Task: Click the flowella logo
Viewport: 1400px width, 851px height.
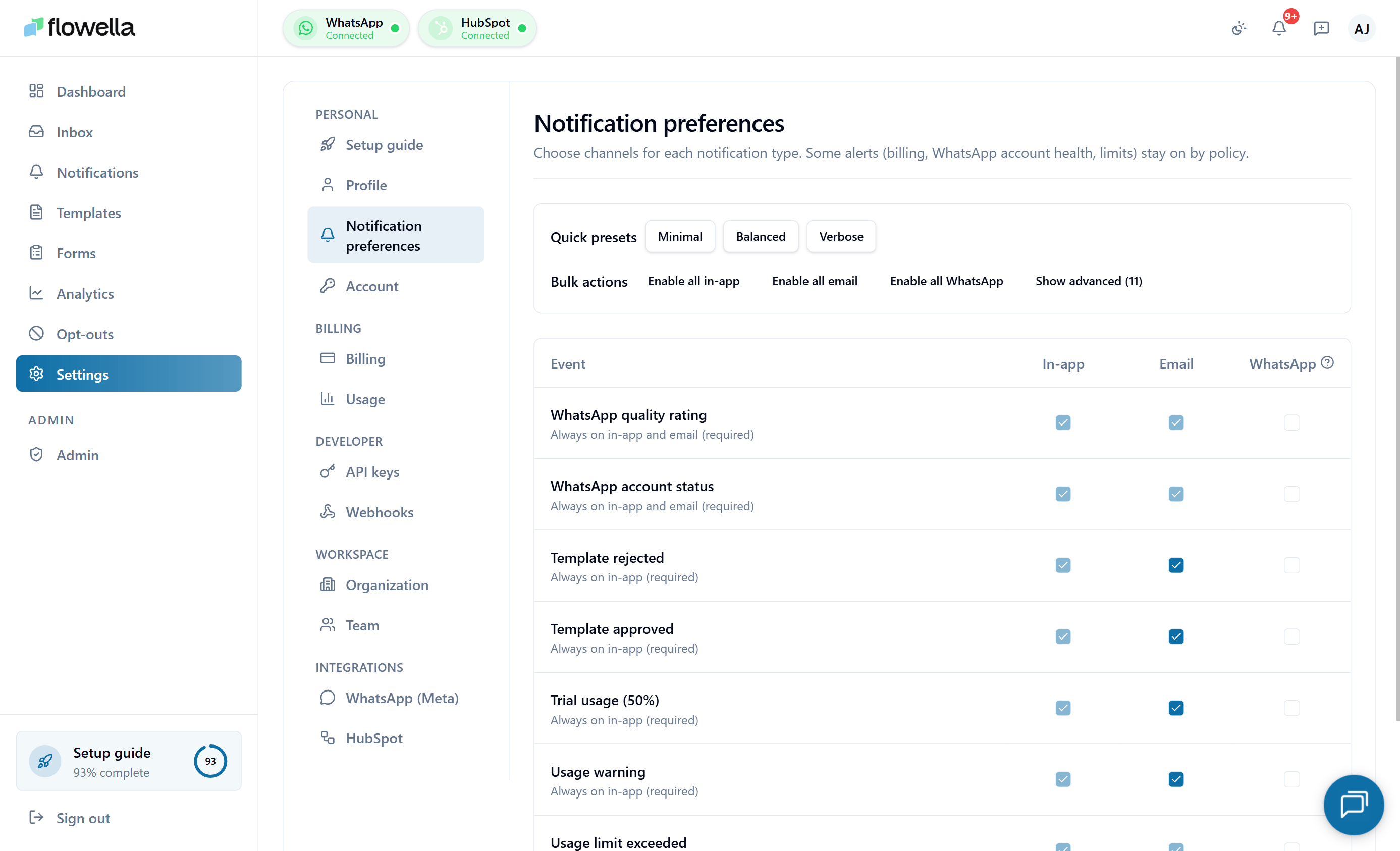Action: [x=80, y=27]
